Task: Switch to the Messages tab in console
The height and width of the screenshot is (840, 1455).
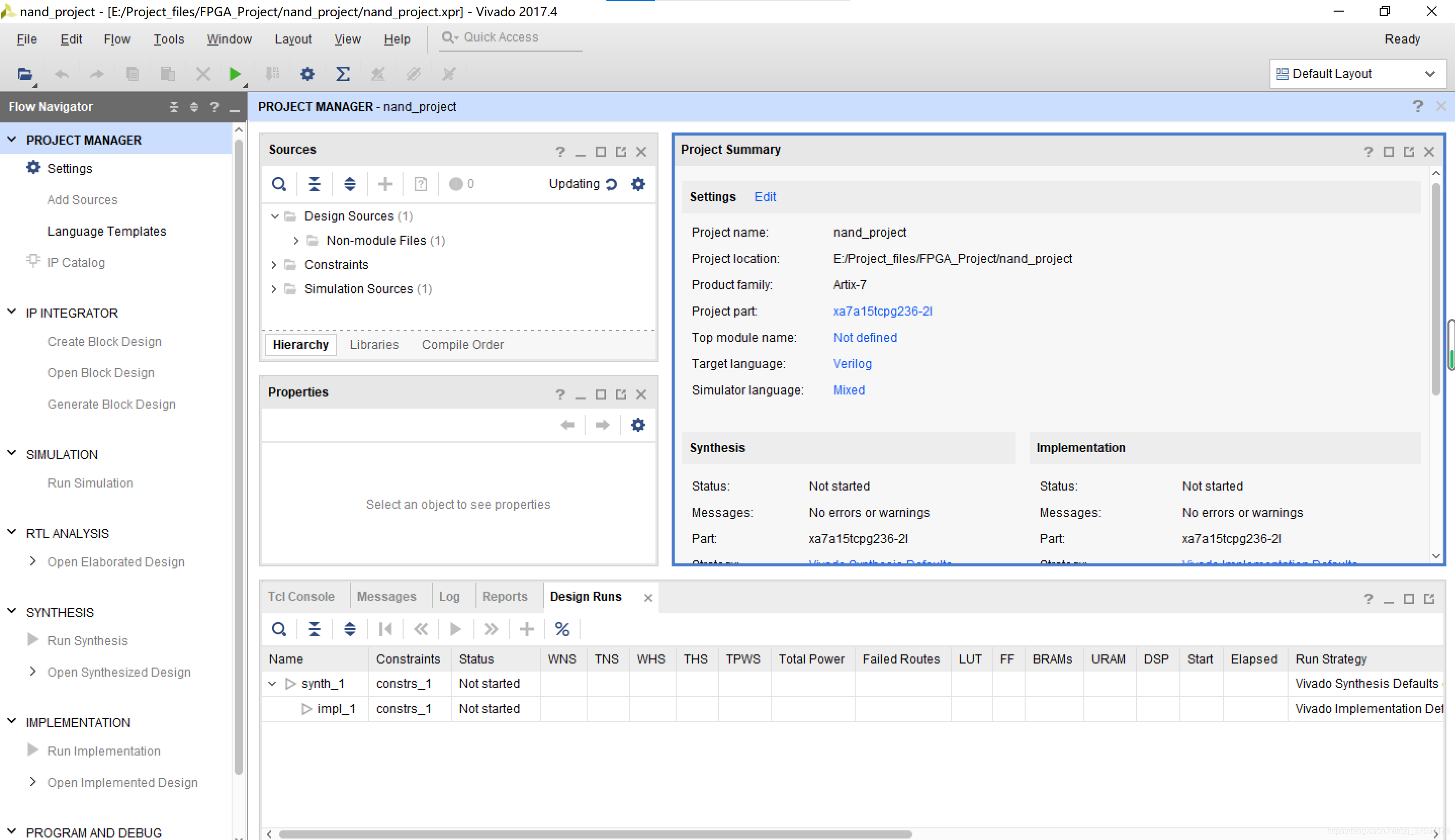Action: click(x=386, y=596)
